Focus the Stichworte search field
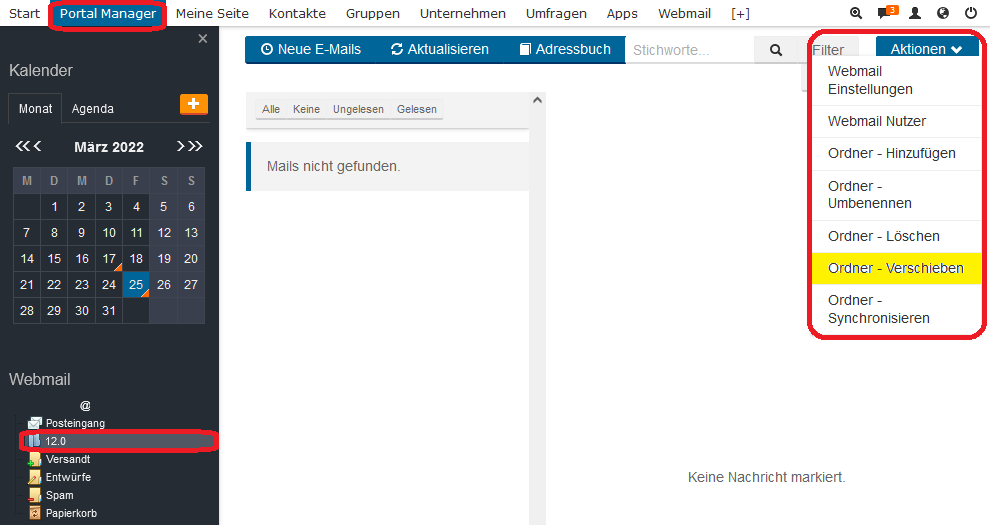This screenshot has width=990, height=525. (689, 50)
